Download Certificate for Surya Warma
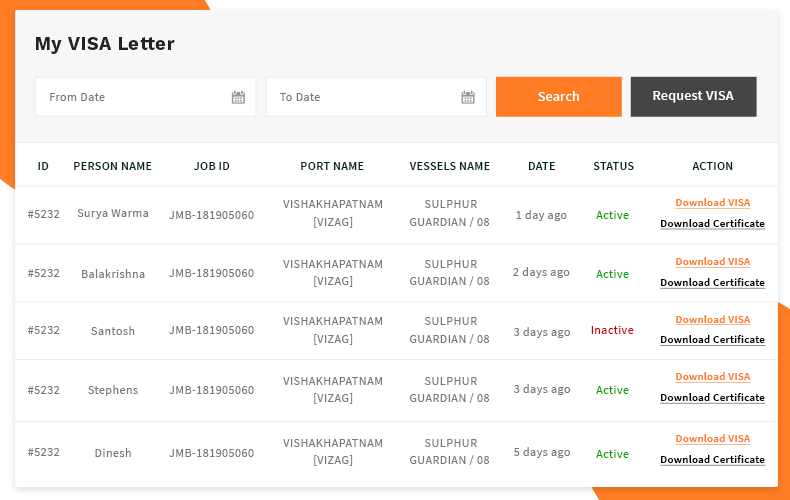Viewport: 790px width, 500px height. [712, 224]
